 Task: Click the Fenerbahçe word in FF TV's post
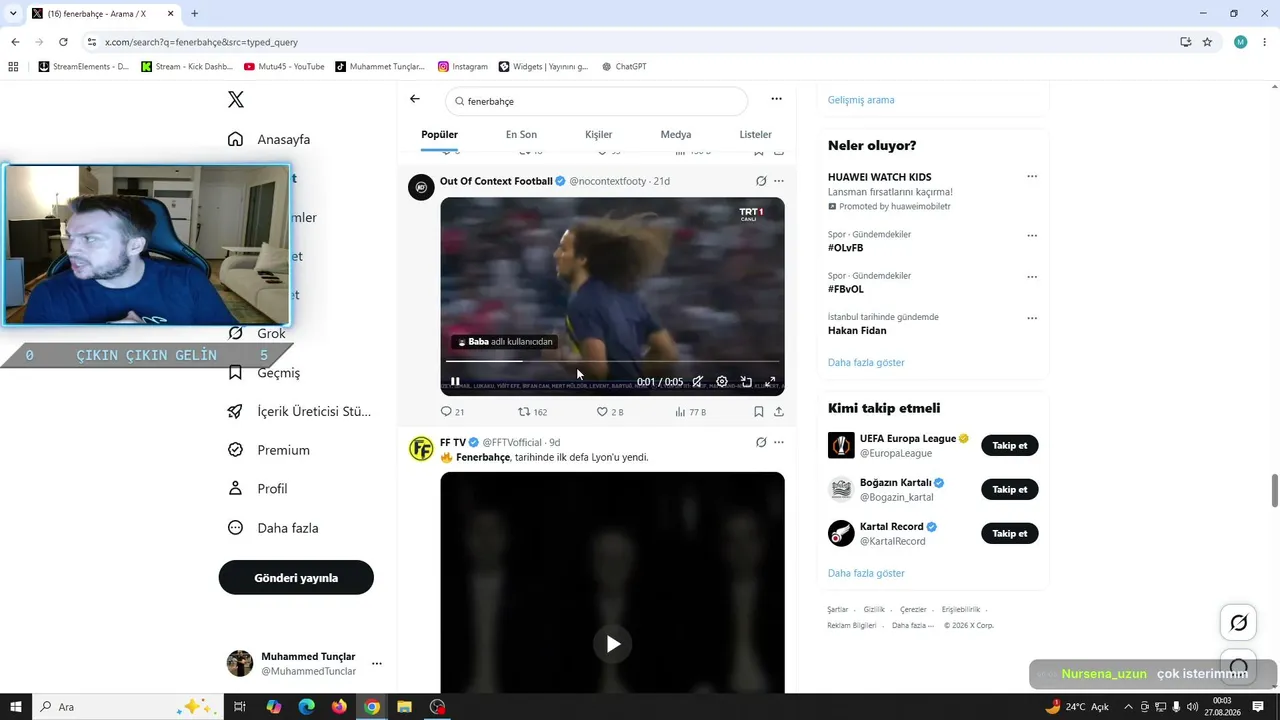click(x=483, y=457)
